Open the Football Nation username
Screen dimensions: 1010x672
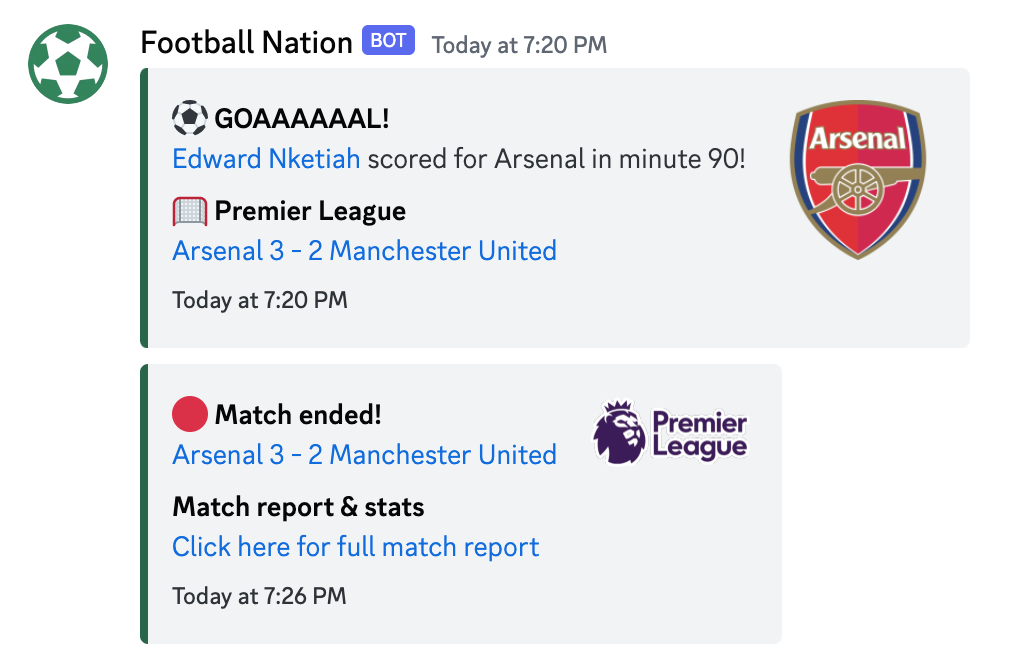(247, 43)
